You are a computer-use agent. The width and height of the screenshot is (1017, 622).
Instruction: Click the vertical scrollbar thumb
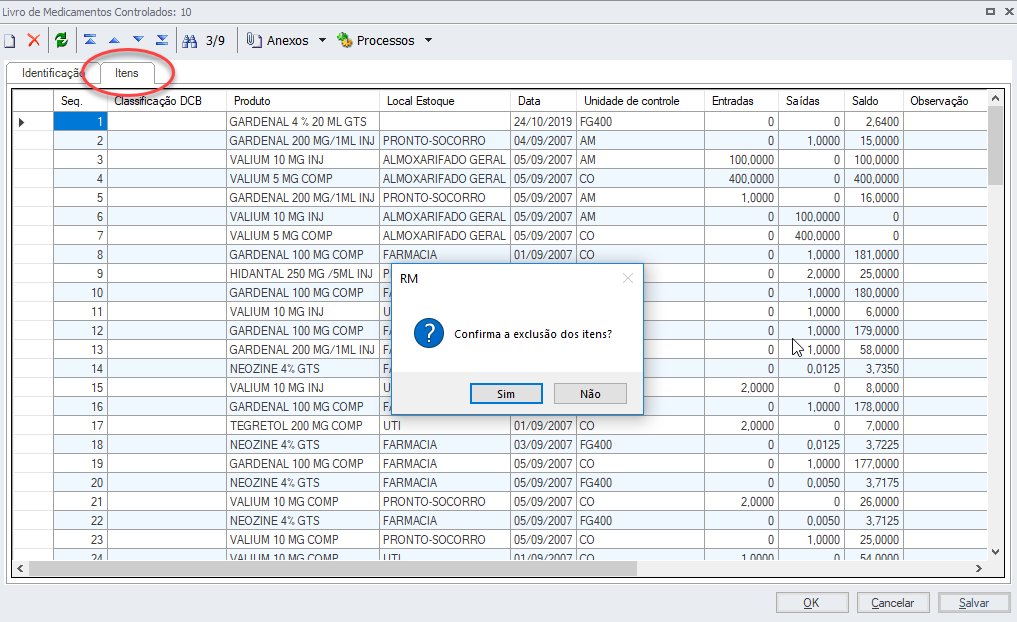point(996,146)
